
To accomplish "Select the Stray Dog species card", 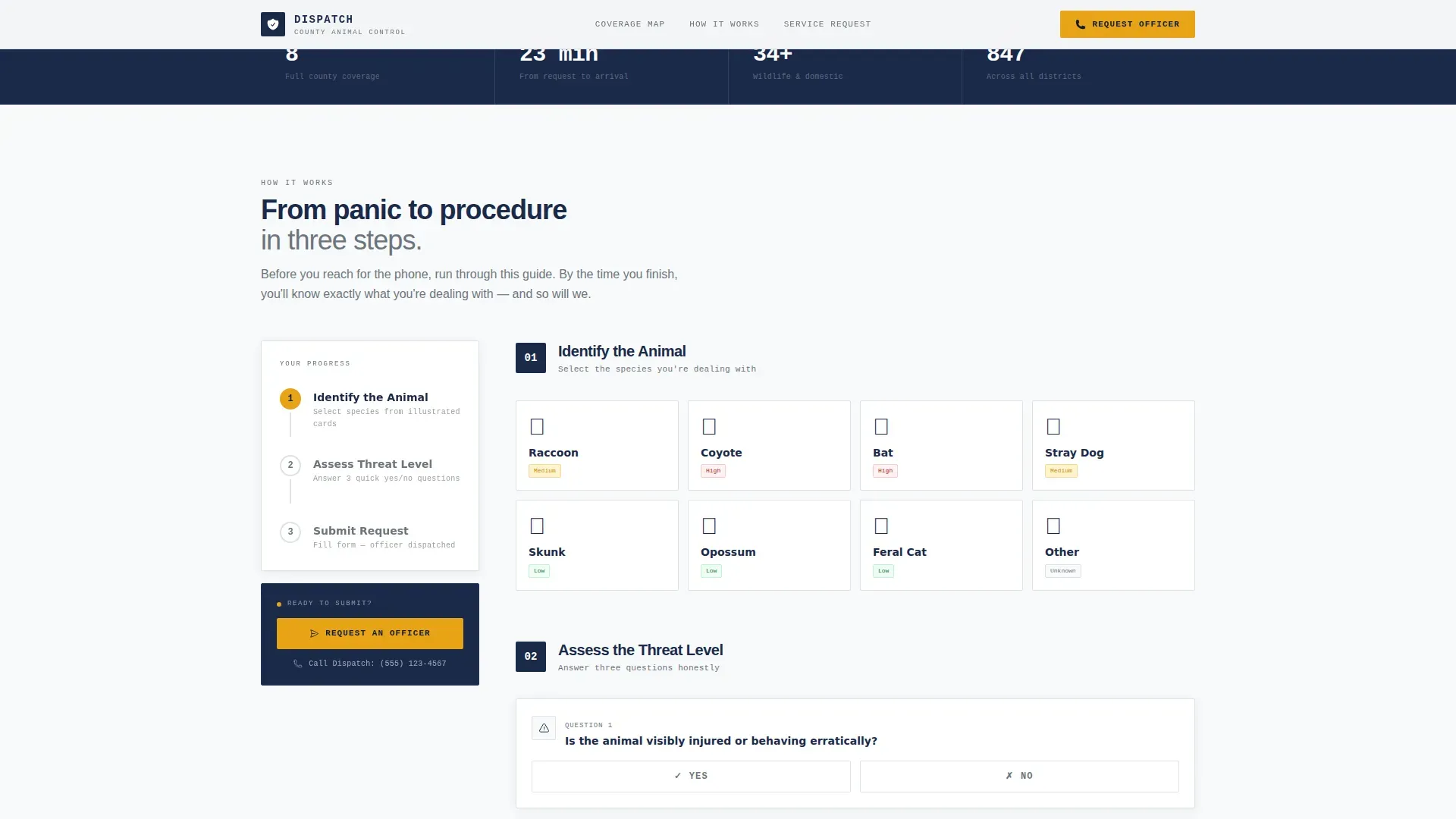I will pyautogui.click(x=1113, y=445).
